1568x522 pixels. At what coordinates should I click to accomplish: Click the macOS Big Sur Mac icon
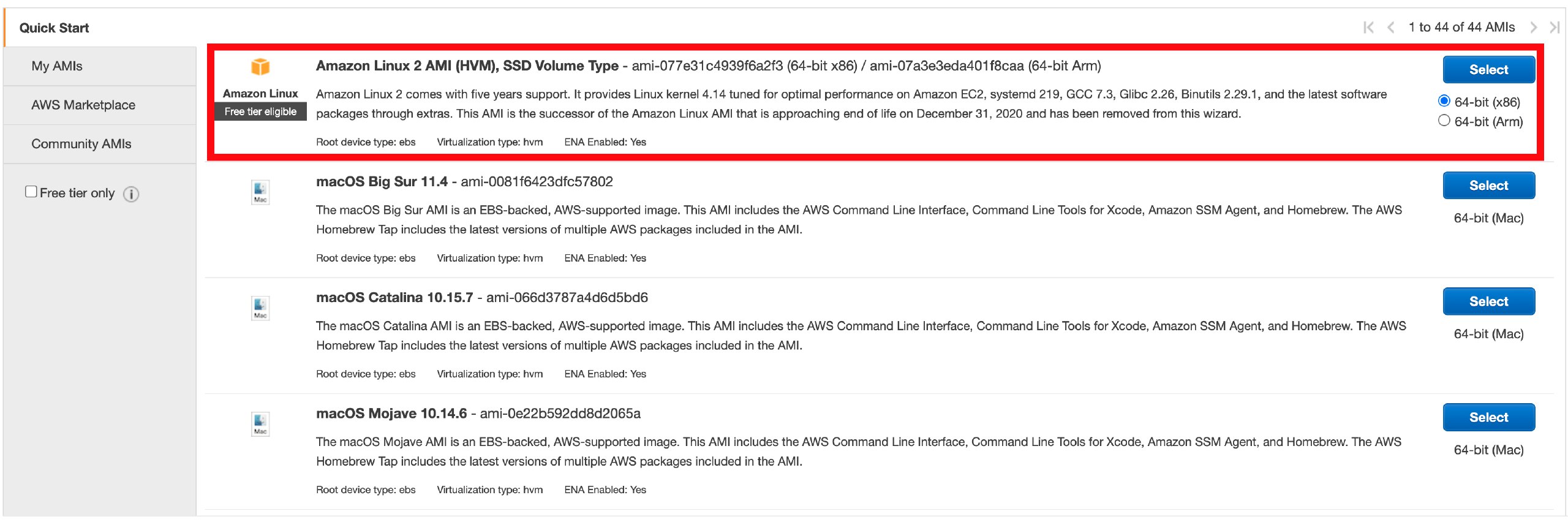260,192
